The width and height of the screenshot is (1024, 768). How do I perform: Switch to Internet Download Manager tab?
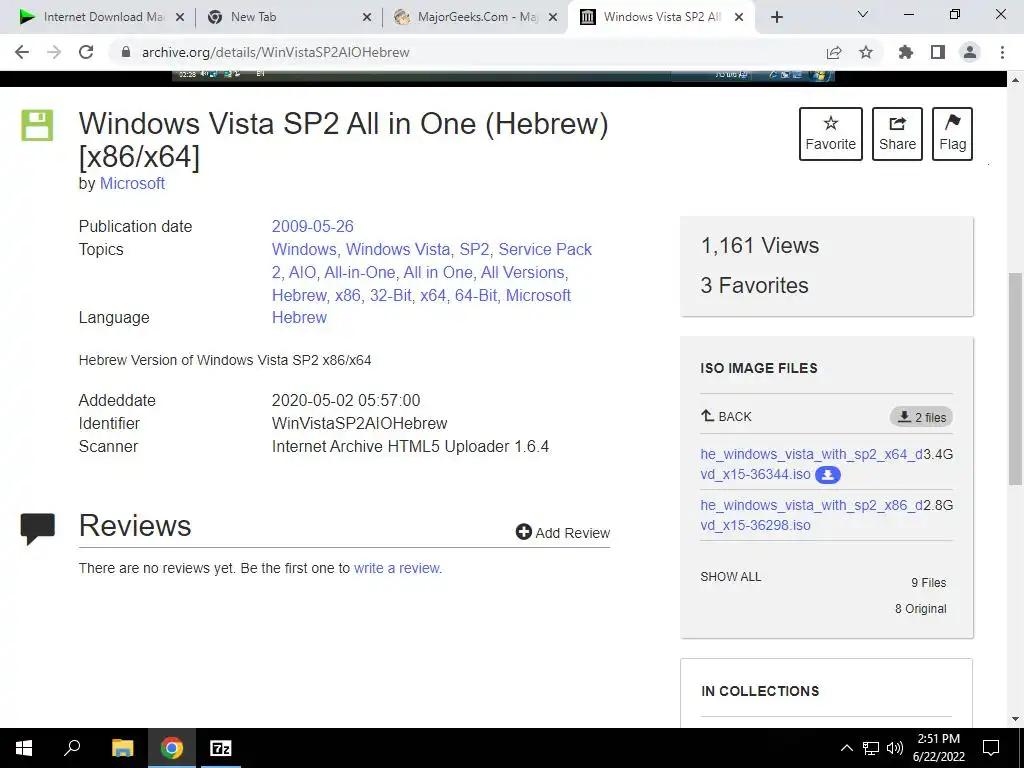click(x=101, y=17)
